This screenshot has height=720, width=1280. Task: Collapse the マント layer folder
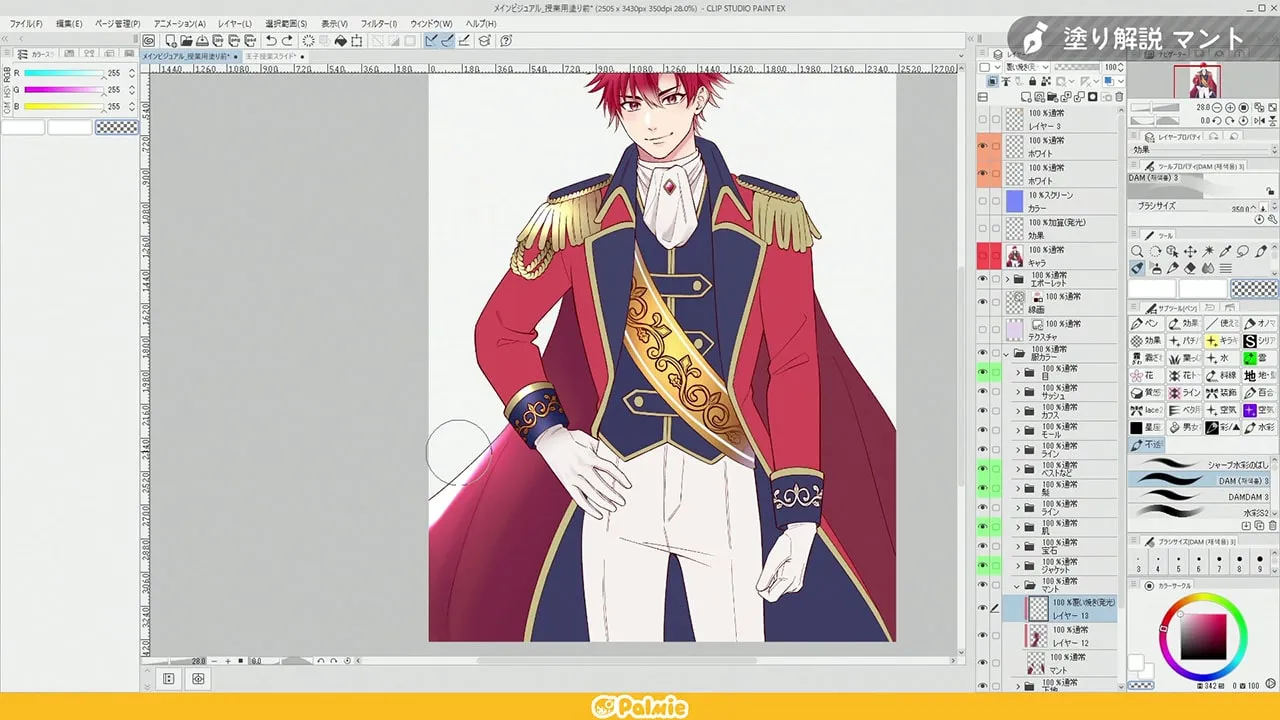[x=1018, y=585]
